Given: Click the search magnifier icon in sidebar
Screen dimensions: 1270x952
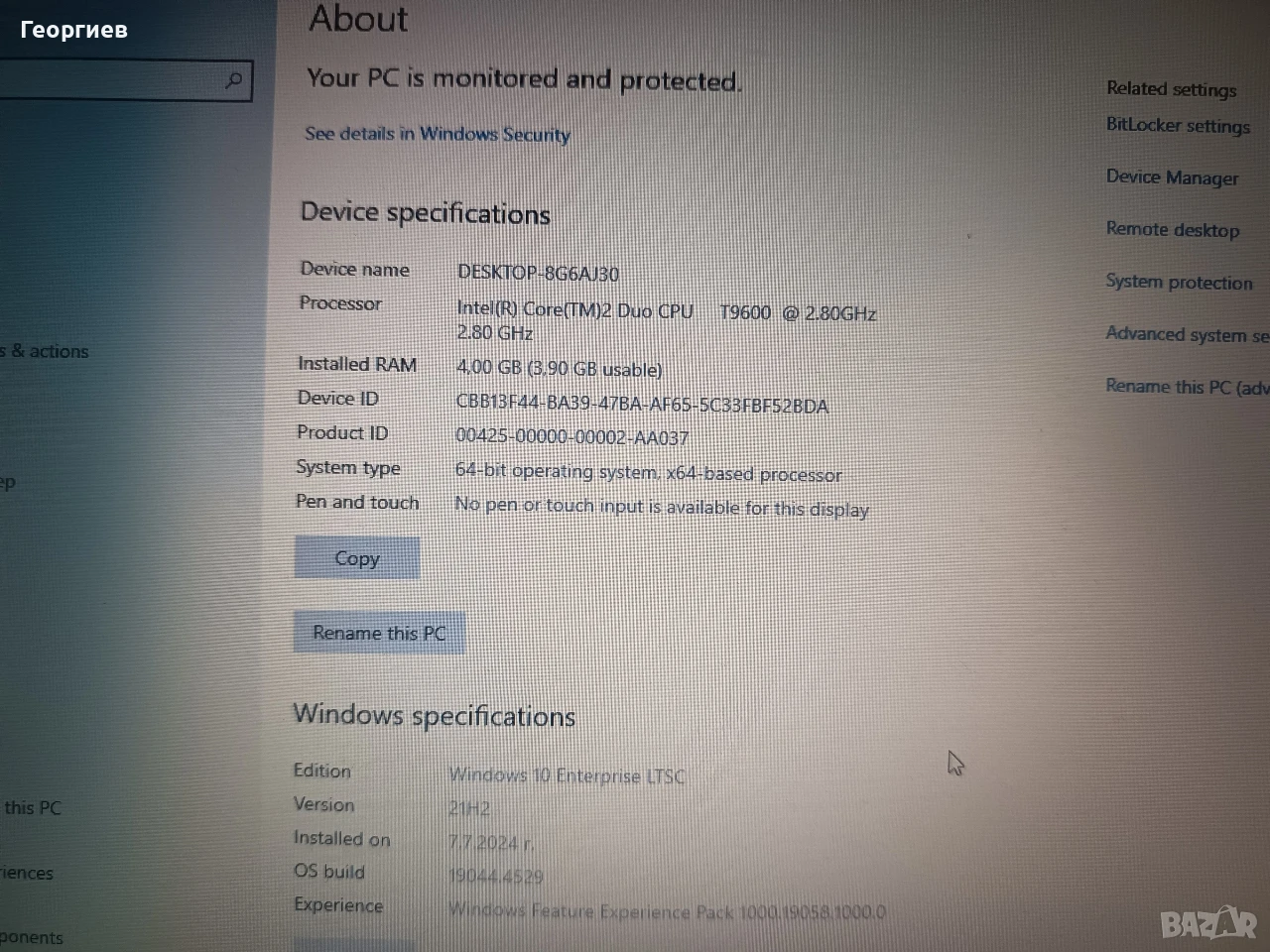Looking at the screenshot, I should [234, 79].
